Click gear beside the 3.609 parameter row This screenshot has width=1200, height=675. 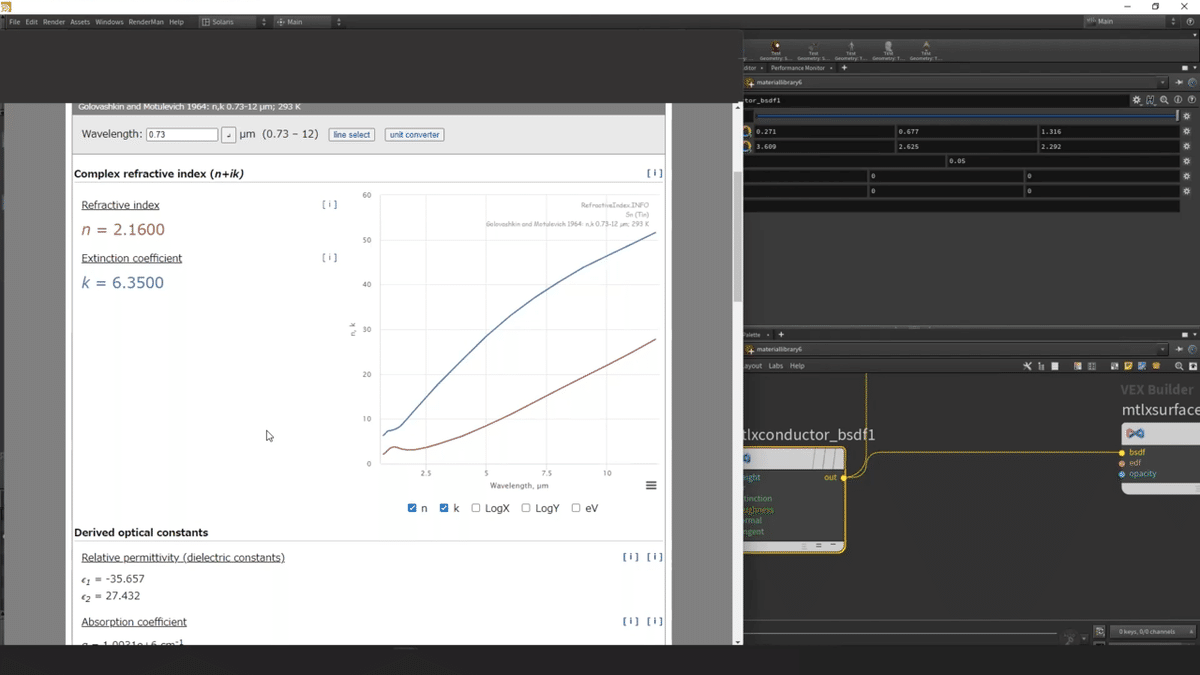pos(1187,146)
